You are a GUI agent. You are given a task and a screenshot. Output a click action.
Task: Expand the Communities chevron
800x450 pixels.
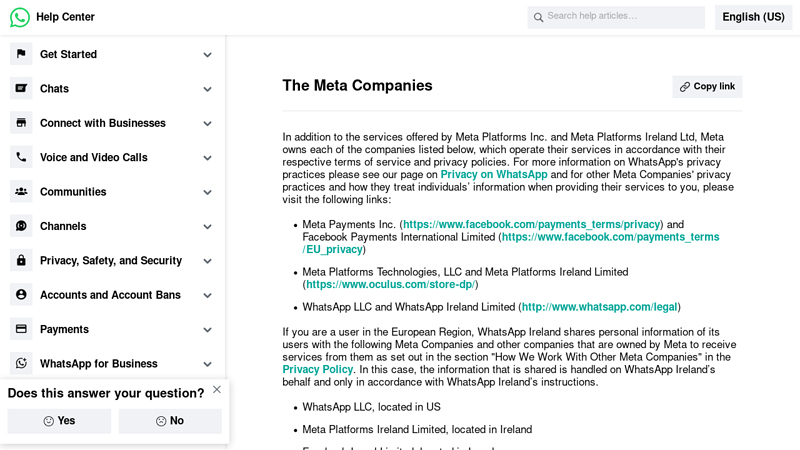[207, 192]
